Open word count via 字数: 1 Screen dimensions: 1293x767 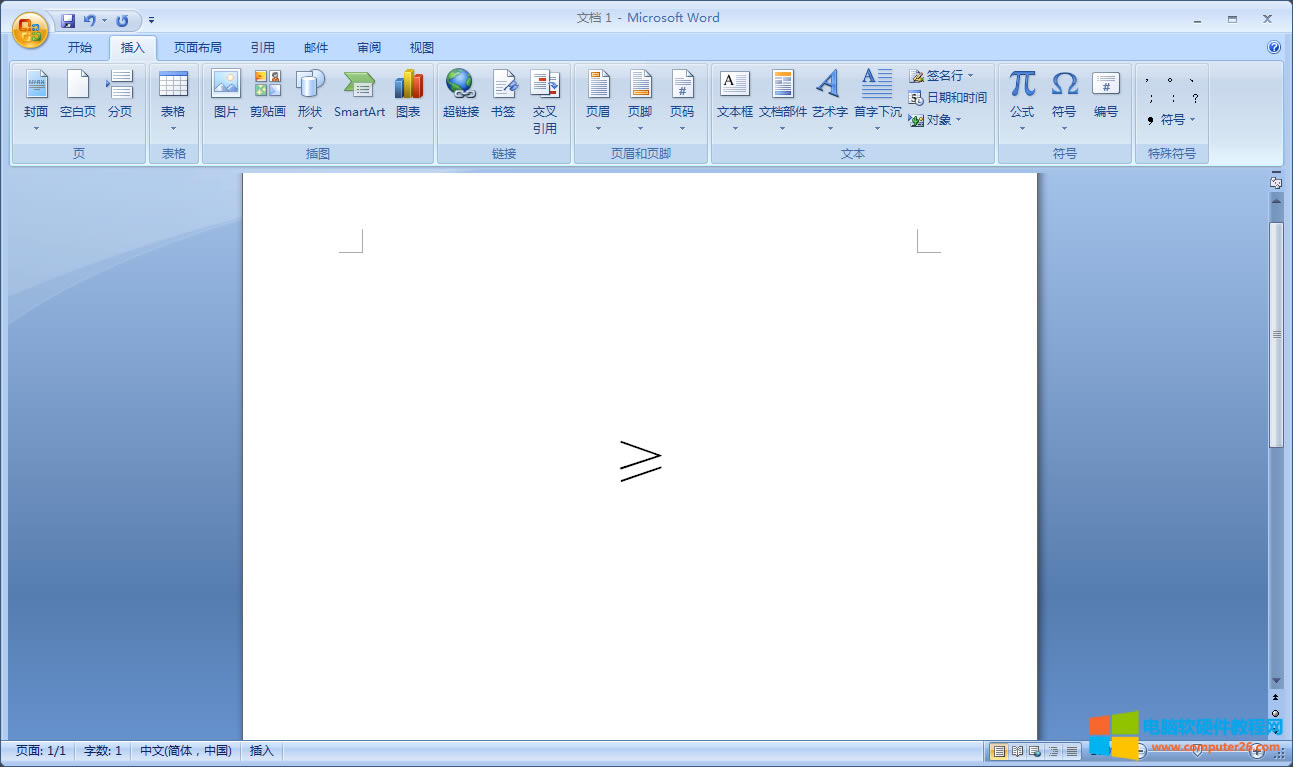103,751
